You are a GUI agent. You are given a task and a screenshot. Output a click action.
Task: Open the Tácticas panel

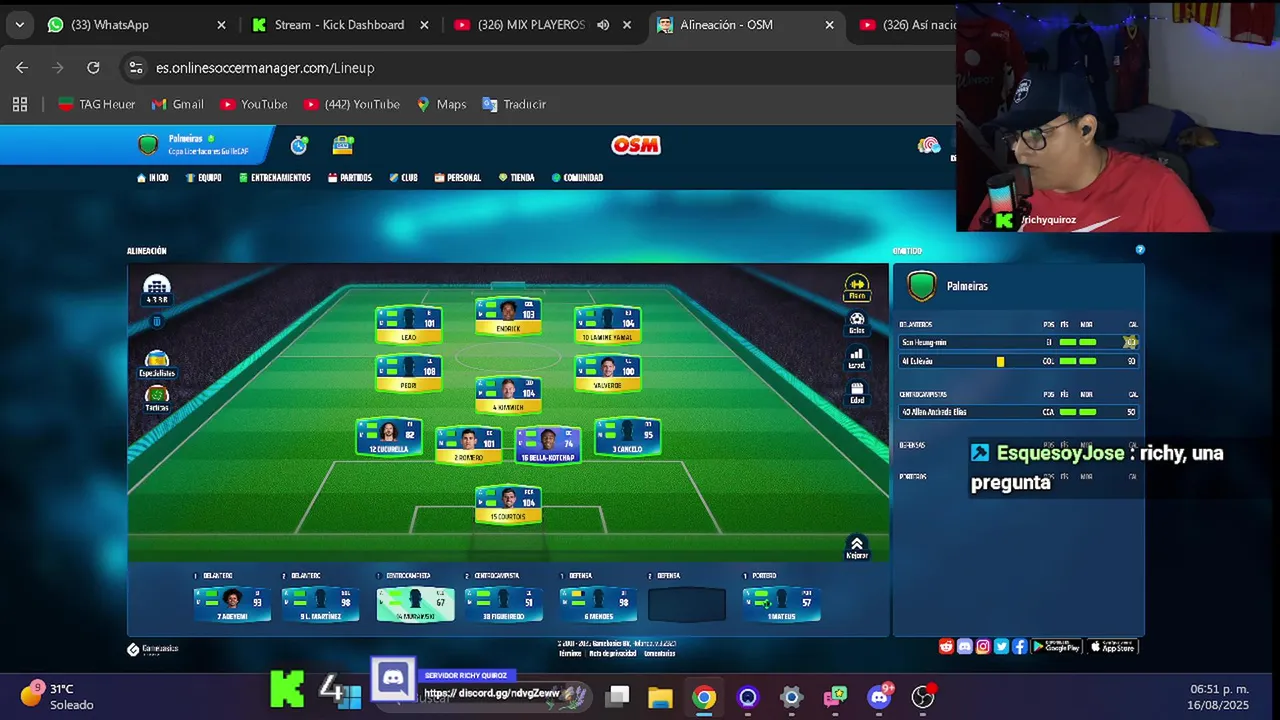point(157,399)
